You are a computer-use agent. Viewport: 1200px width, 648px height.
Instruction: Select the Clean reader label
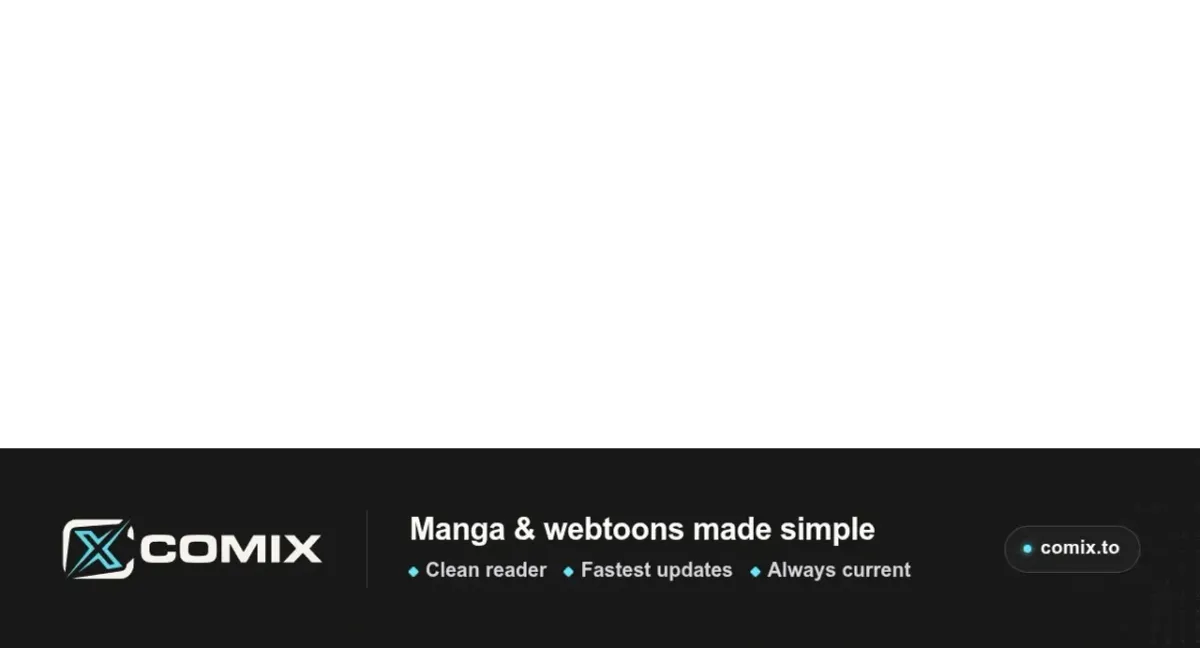(x=486, y=570)
